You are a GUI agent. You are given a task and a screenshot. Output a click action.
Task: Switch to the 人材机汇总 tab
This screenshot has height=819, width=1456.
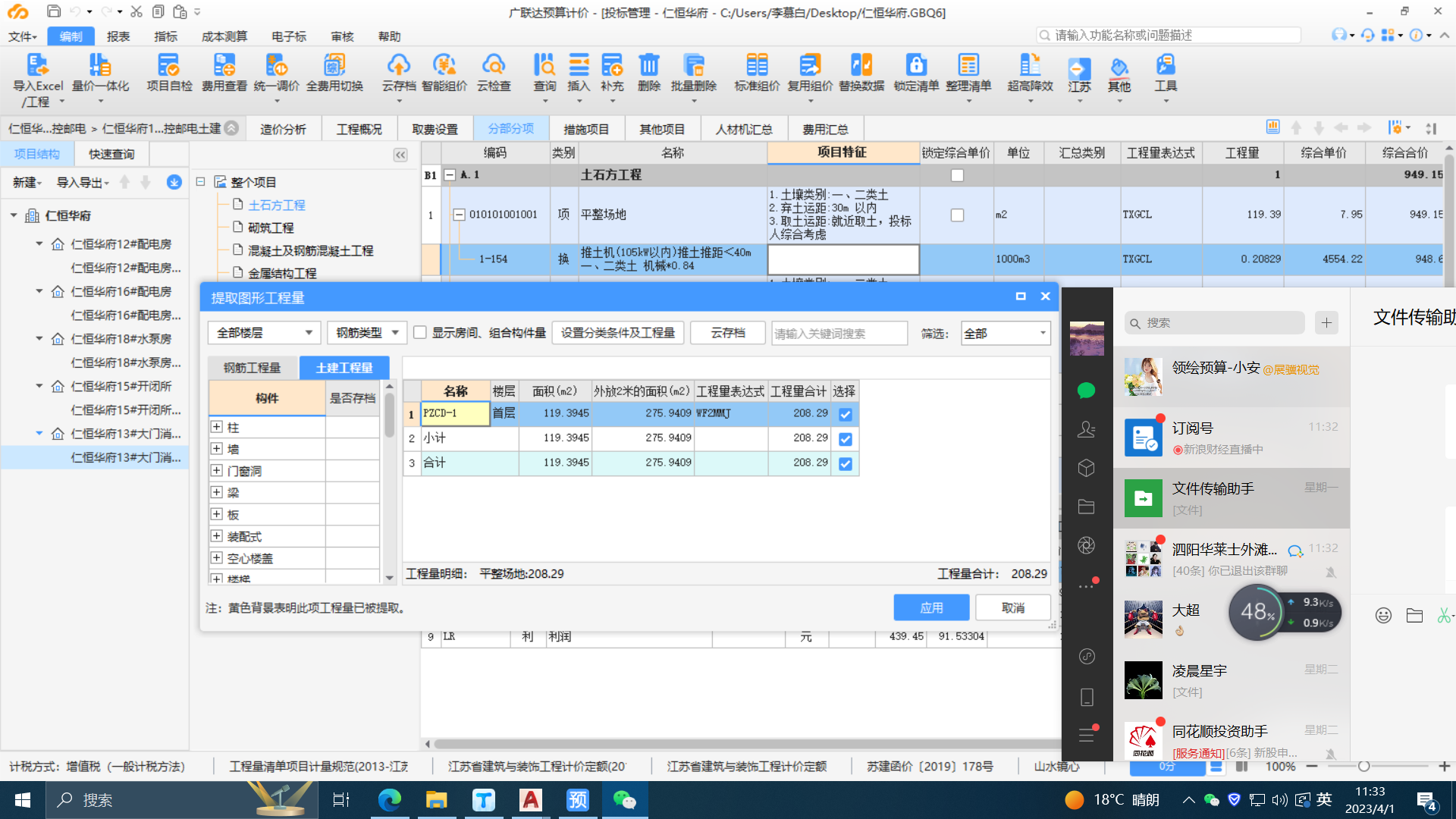coord(744,129)
